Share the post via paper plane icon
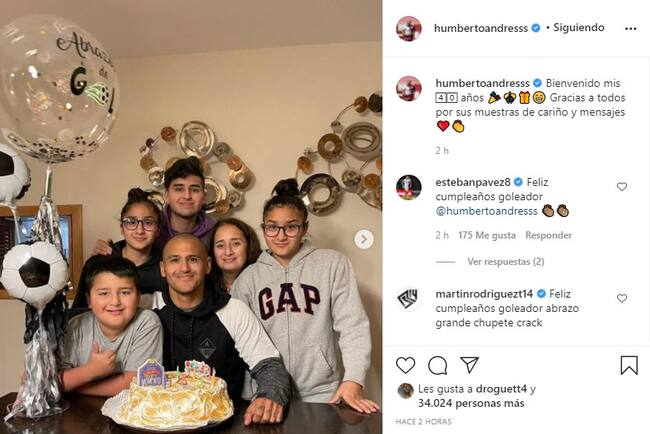The height and width of the screenshot is (434, 650). pyautogui.click(x=470, y=365)
